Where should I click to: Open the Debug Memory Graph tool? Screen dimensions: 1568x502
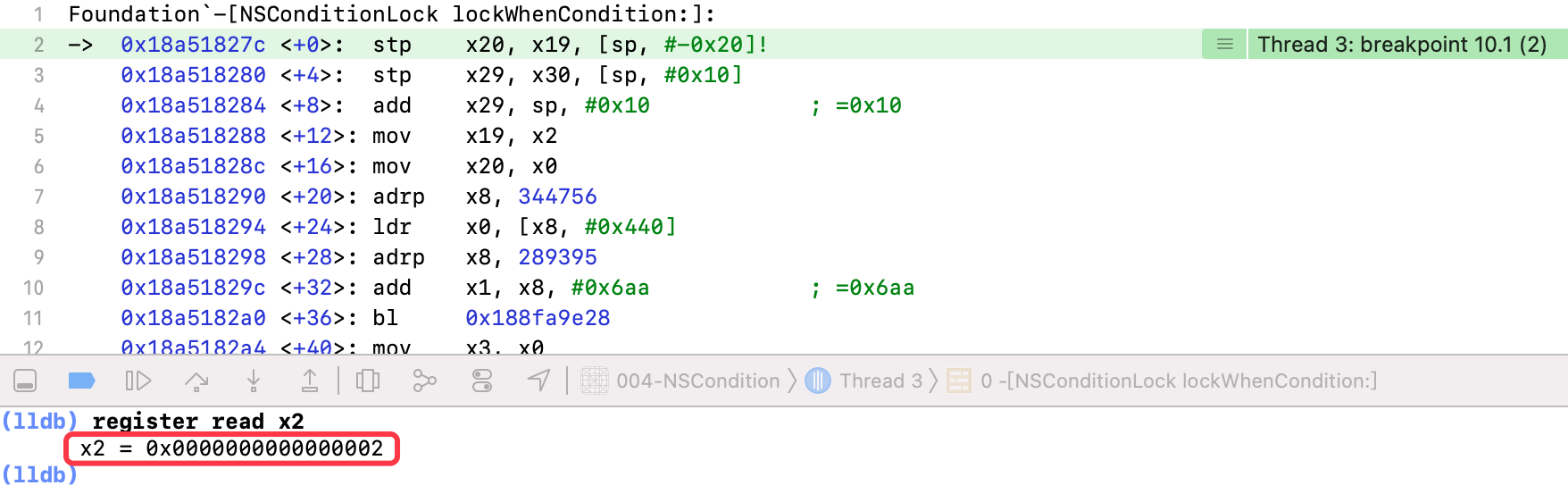pyautogui.click(x=425, y=381)
